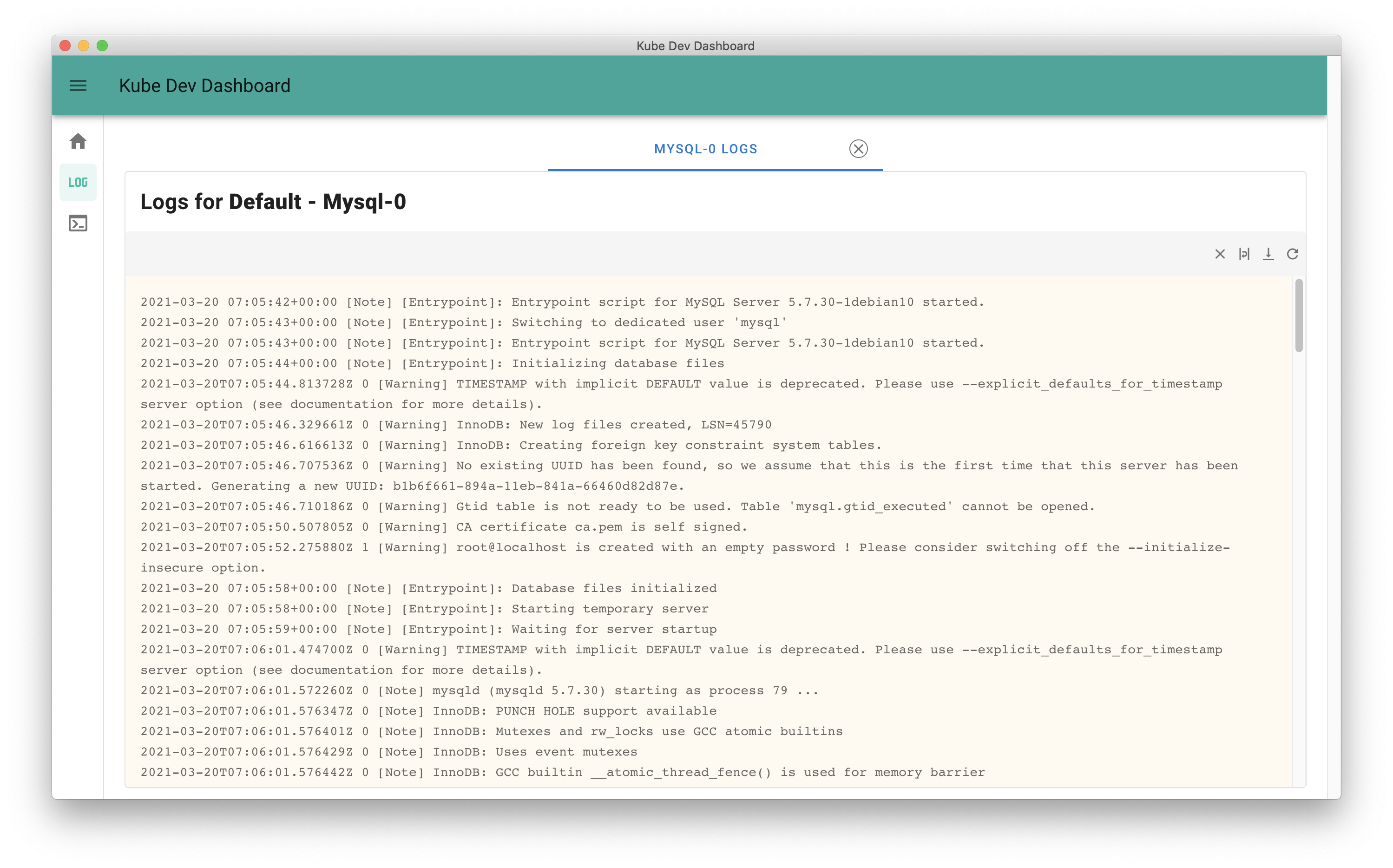The image size is (1393, 868).
Task: Close the MYSQL-0 LOGS tab
Action: pyautogui.click(x=858, y=149)
